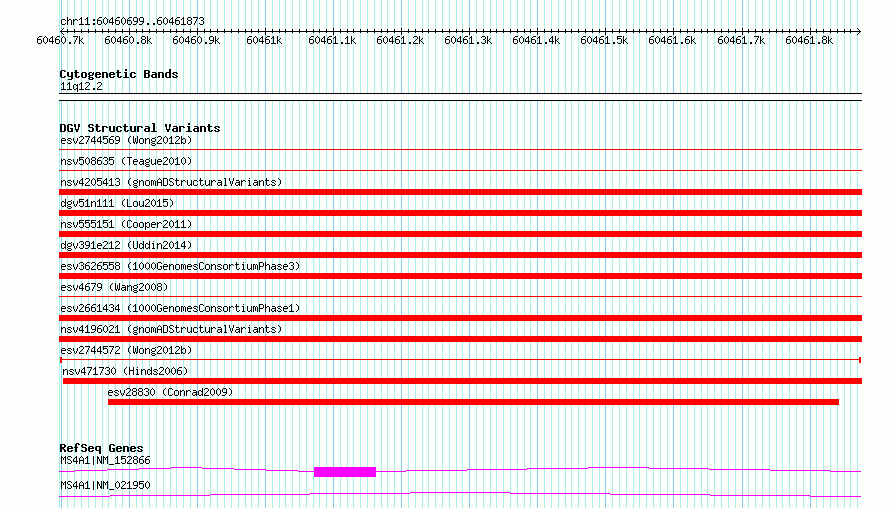Screen dimensions: 890x508
Task: Select the 11q12.2 cytogenetic band label
Action: [x=81, y=86]
